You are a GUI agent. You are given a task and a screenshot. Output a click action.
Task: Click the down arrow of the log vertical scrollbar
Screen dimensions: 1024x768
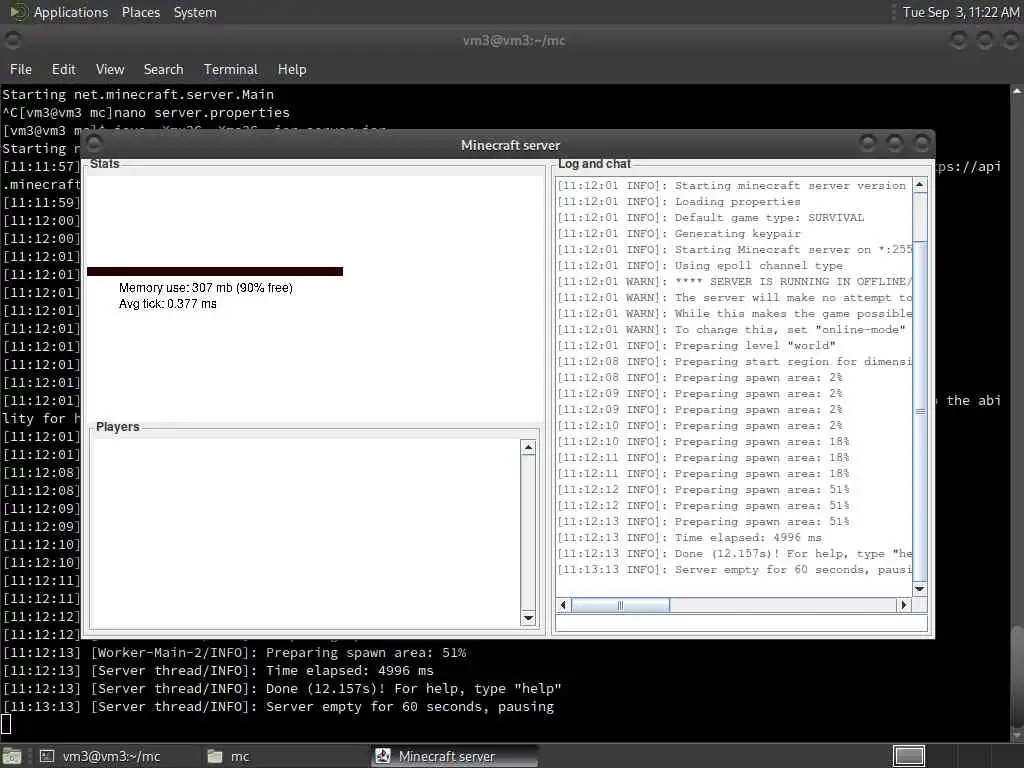[920, 588]
